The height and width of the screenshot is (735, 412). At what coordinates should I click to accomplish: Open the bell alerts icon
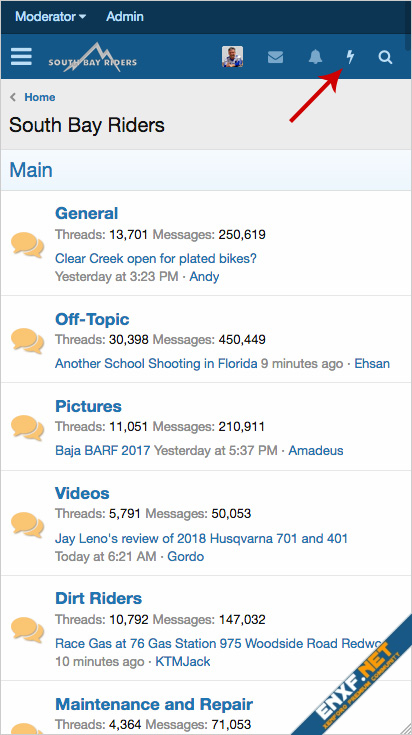(x=315, y=57)
